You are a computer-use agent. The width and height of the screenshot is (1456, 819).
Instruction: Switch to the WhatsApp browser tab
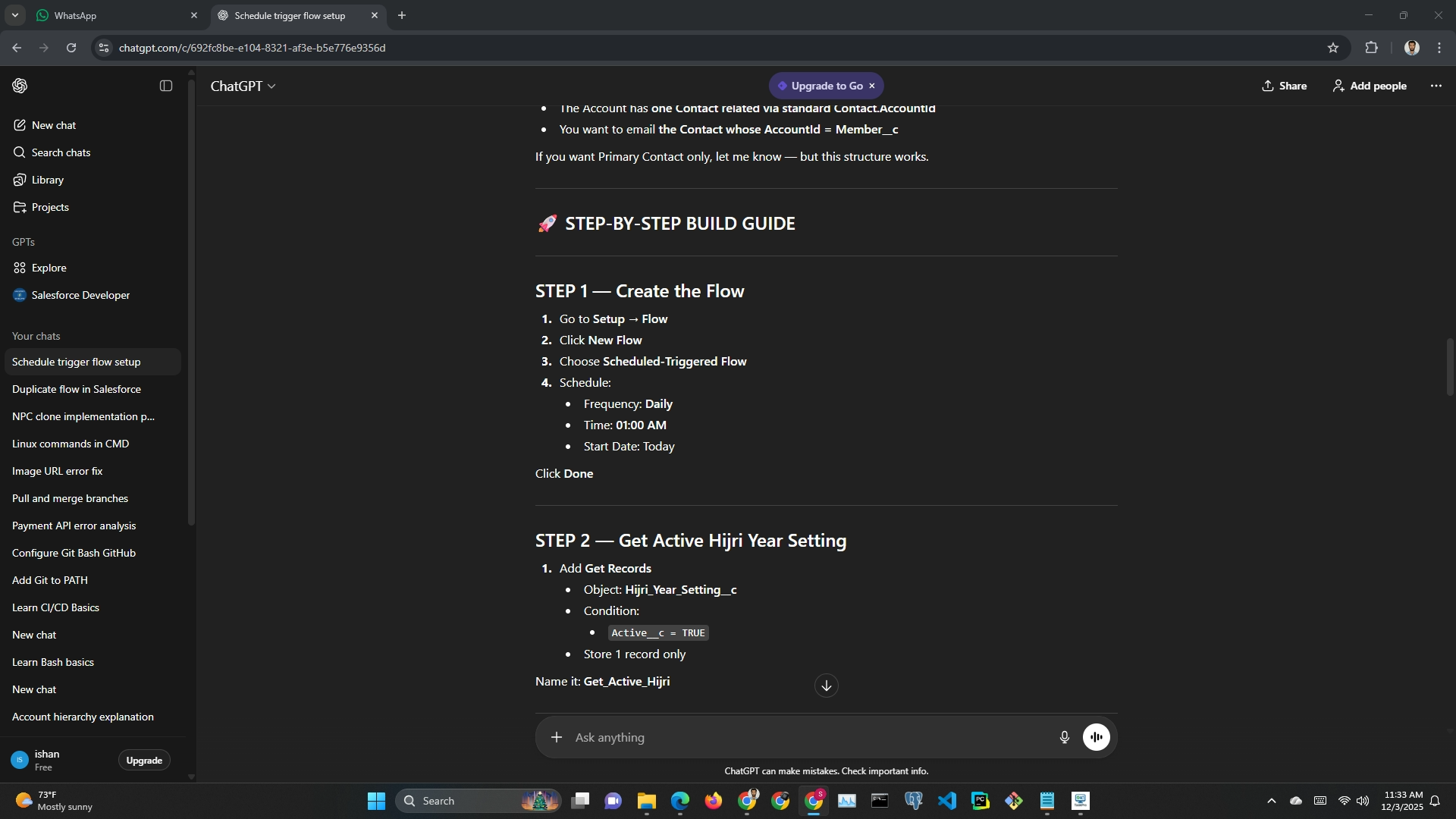click(114, 15)
